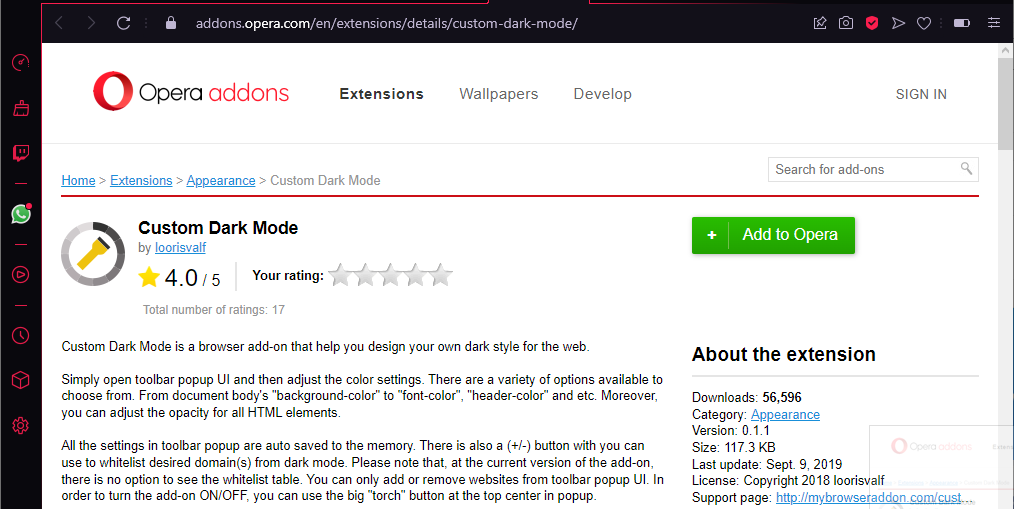Open Twitch panel in sidebar
This screenshot has height=509, width=1014.
[21, 153]
